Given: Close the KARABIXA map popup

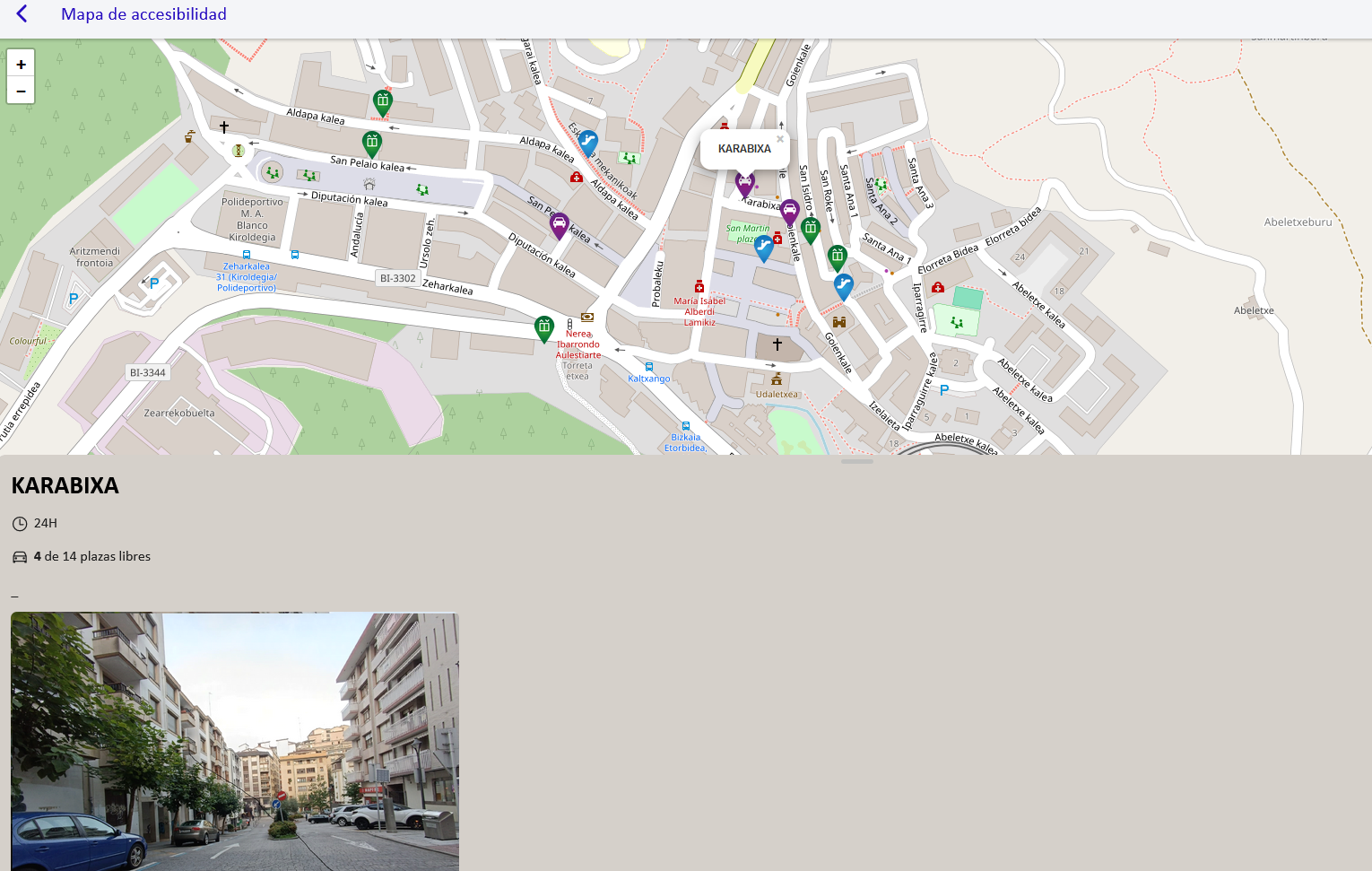Looking at the screenshot, I should 780,139.
